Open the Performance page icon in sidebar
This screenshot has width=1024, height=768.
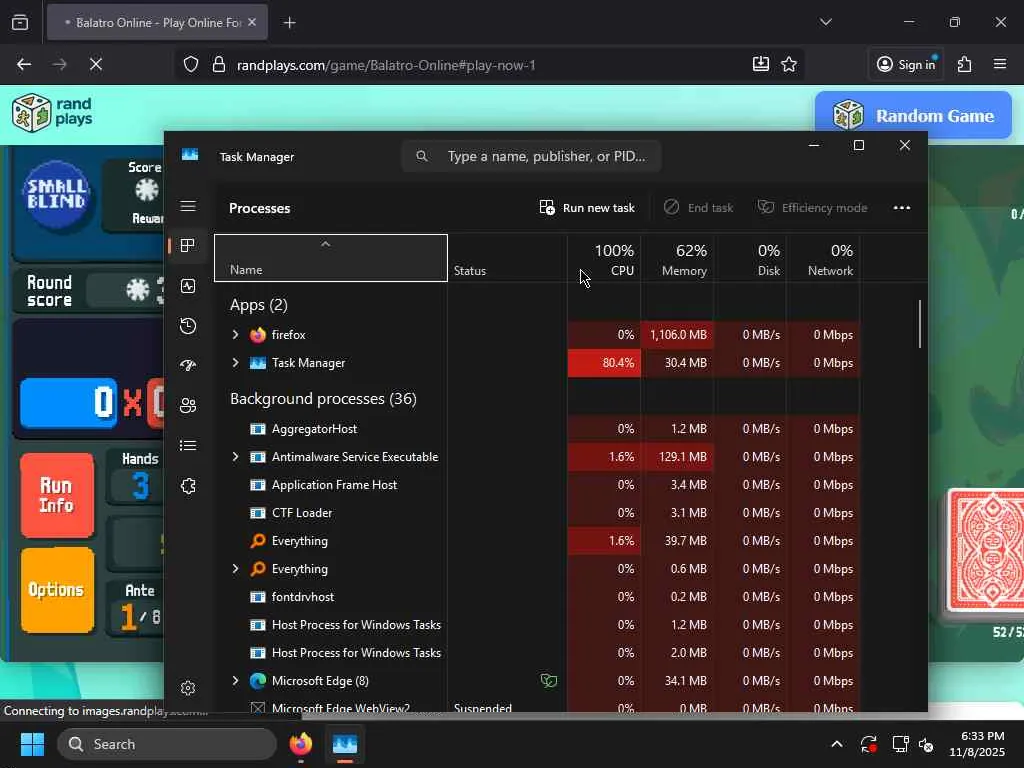(188, 286)
